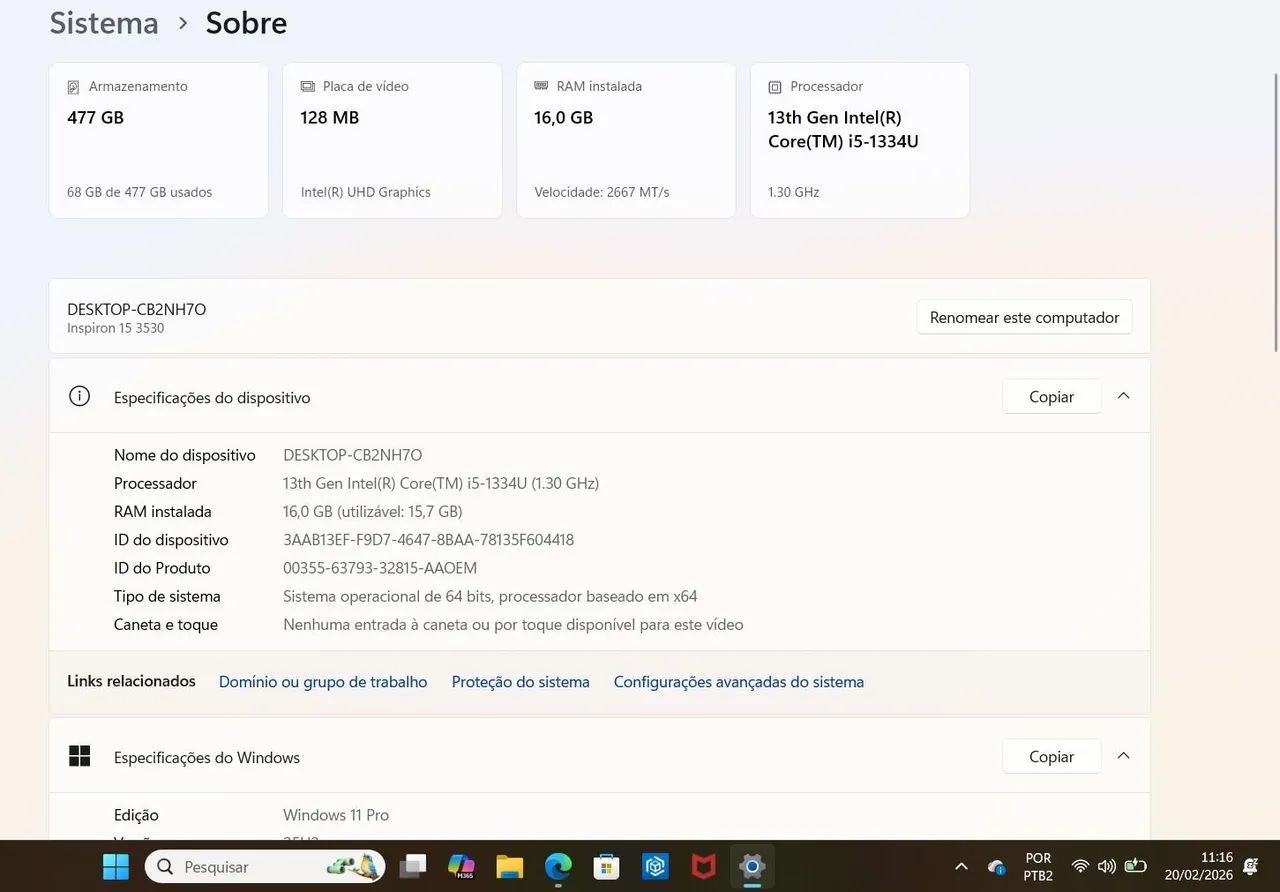1280x892 pixels.
Task: Go back to Sistema via the breadcrumb
Action: coord(103,22)
